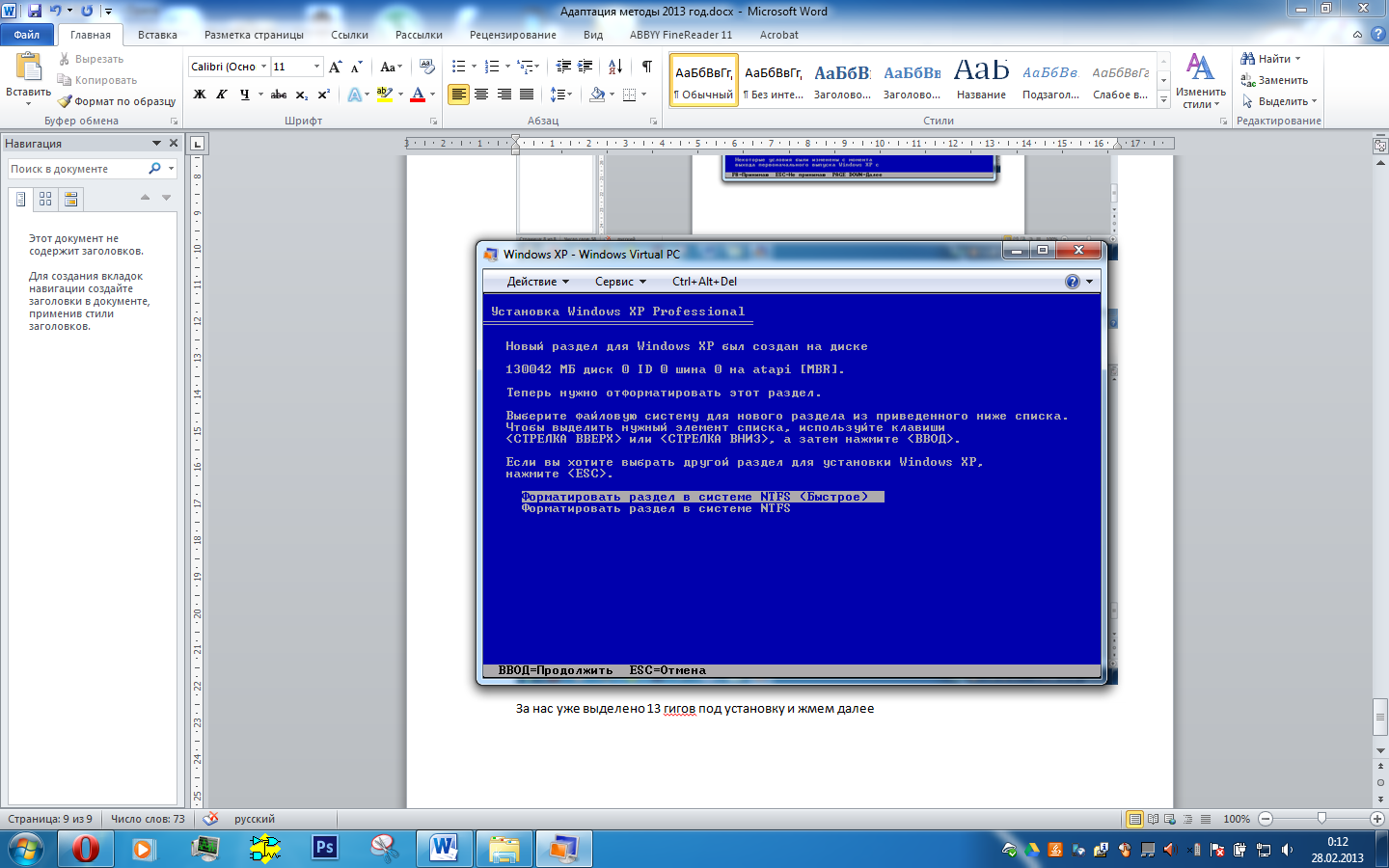Viewport: 1389px width, 868px height.
Task: Click zoom slider in status bar
Action: tap(1321, 819)
